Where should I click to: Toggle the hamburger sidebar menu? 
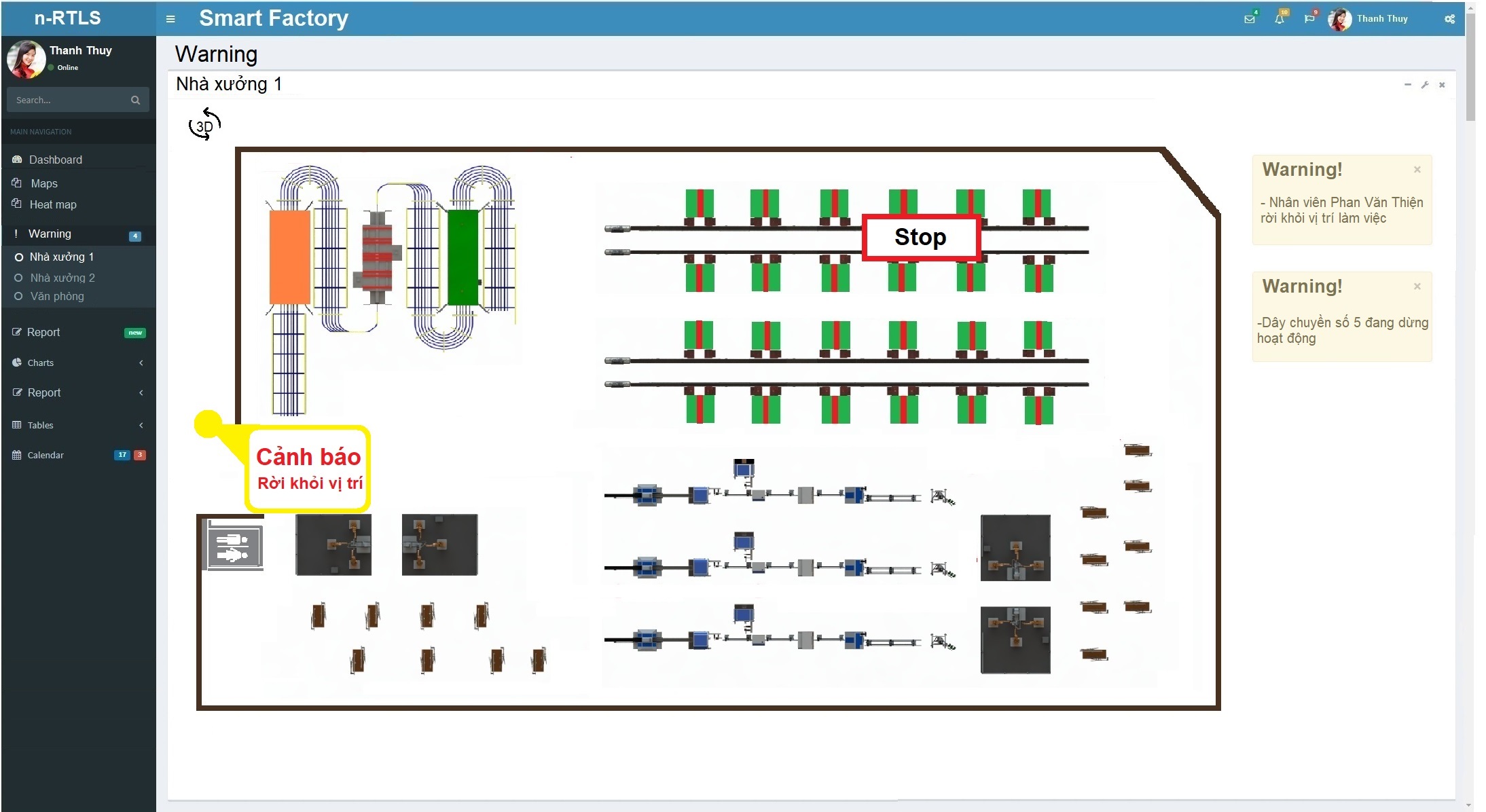(x=170, y=19)
